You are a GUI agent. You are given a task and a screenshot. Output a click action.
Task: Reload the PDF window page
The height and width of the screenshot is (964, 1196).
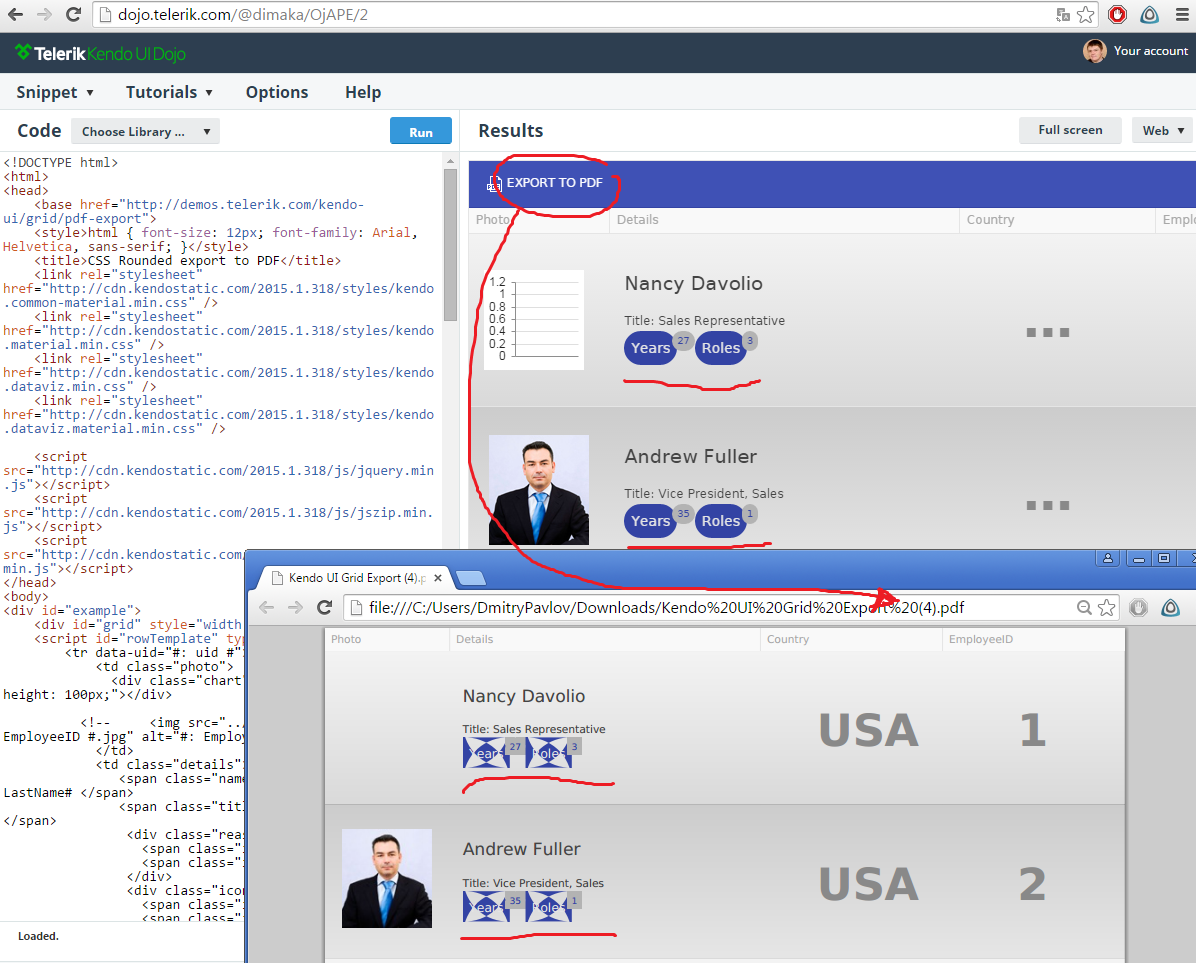tap(325, 607)
